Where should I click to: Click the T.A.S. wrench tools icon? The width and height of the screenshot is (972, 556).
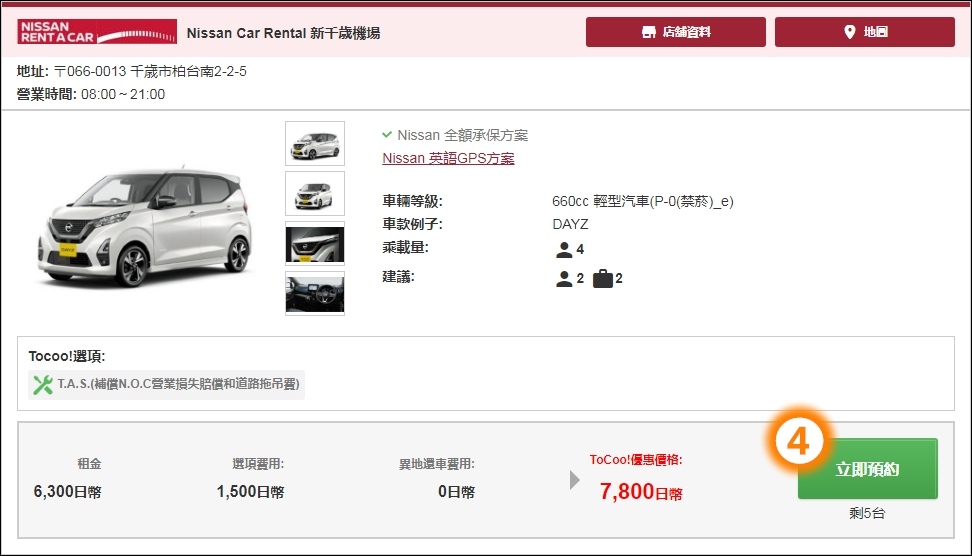point(43,384)
